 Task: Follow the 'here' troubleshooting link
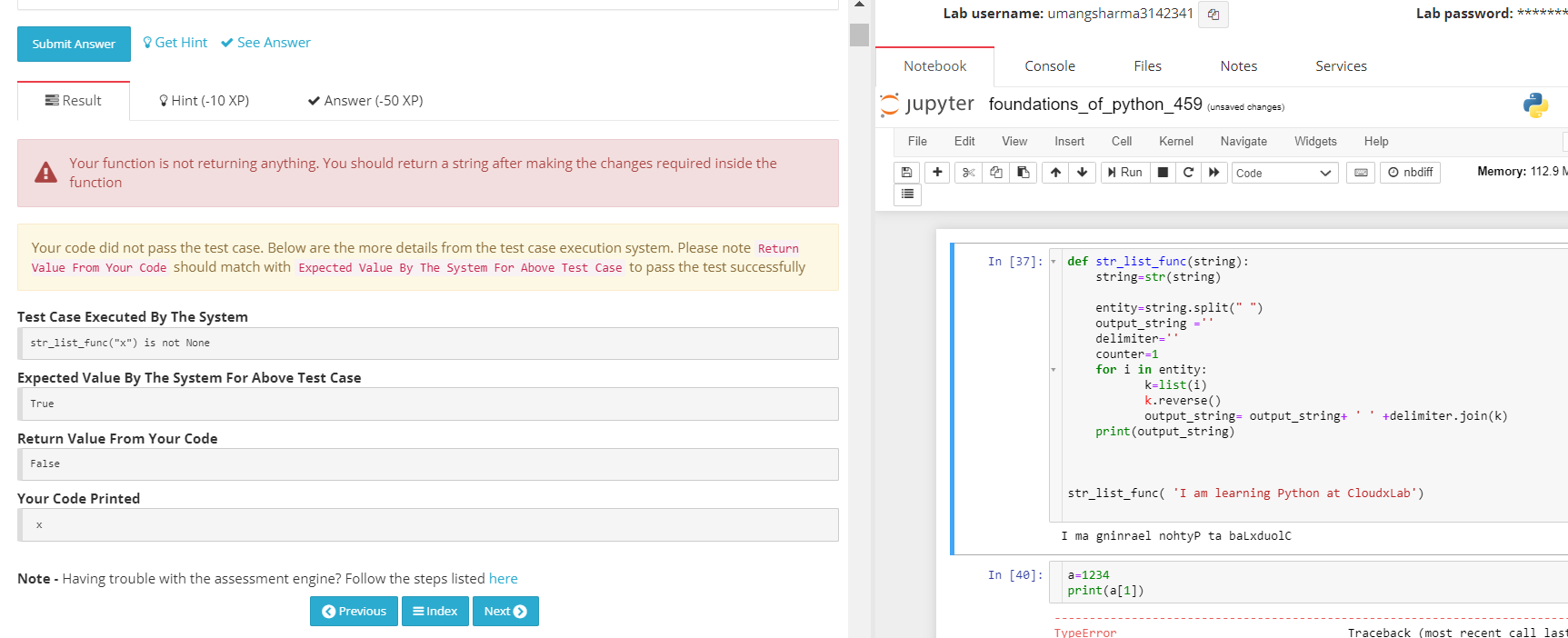(503, 579)
